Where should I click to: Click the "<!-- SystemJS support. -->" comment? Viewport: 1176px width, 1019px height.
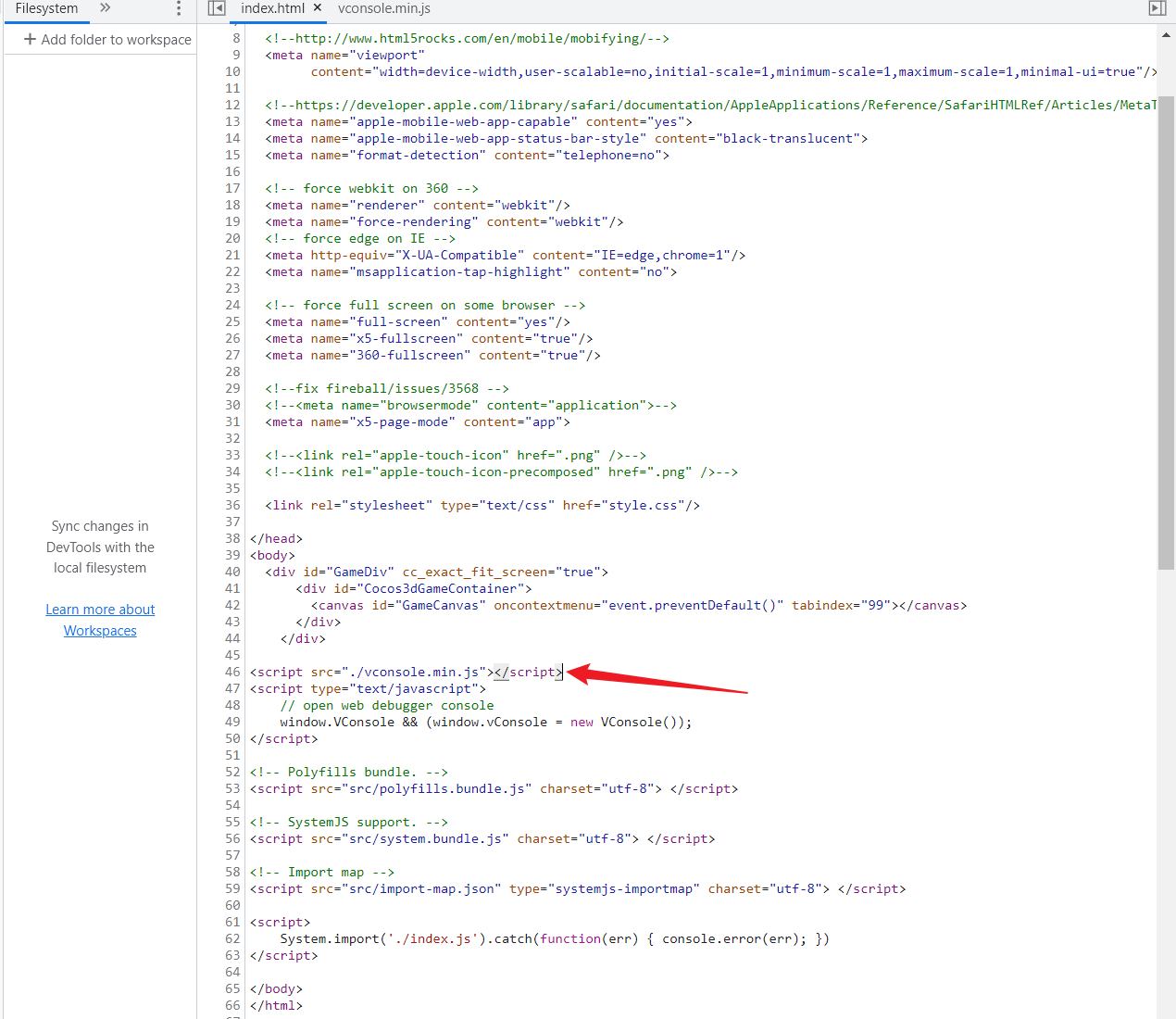[349, 822]
